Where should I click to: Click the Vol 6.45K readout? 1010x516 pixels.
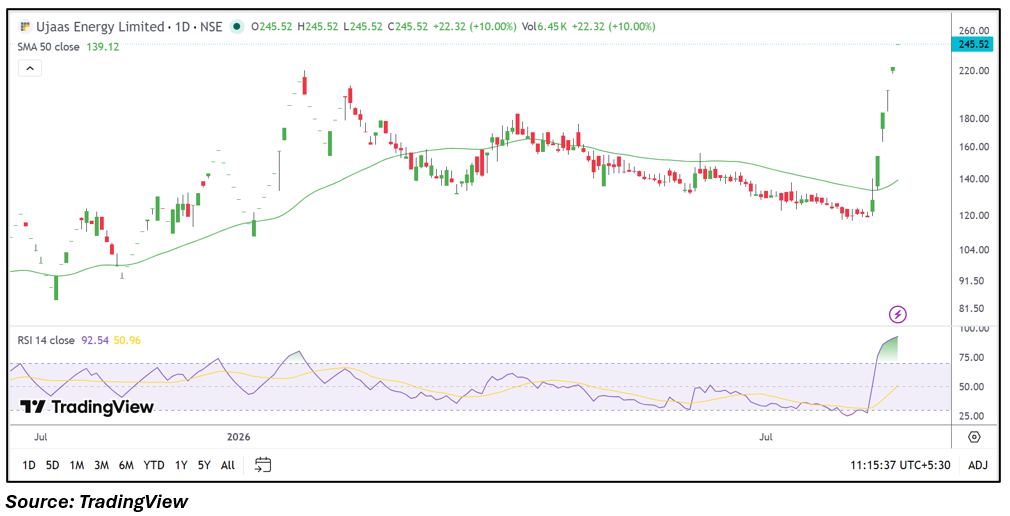542,27
